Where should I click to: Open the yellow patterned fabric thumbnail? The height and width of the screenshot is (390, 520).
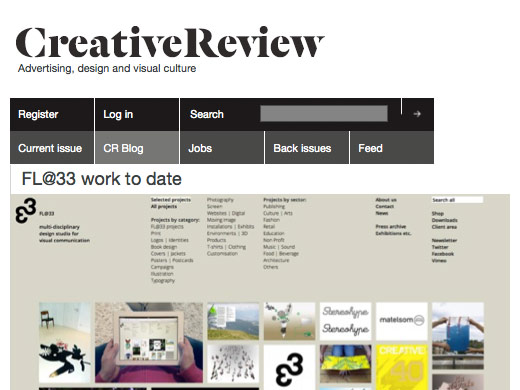pos(345,364)
